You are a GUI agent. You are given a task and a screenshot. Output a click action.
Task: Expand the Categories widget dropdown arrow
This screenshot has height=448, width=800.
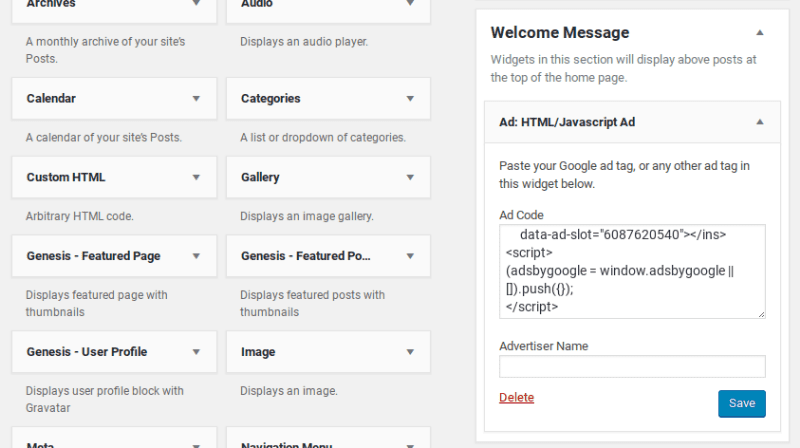pos(410,98)
